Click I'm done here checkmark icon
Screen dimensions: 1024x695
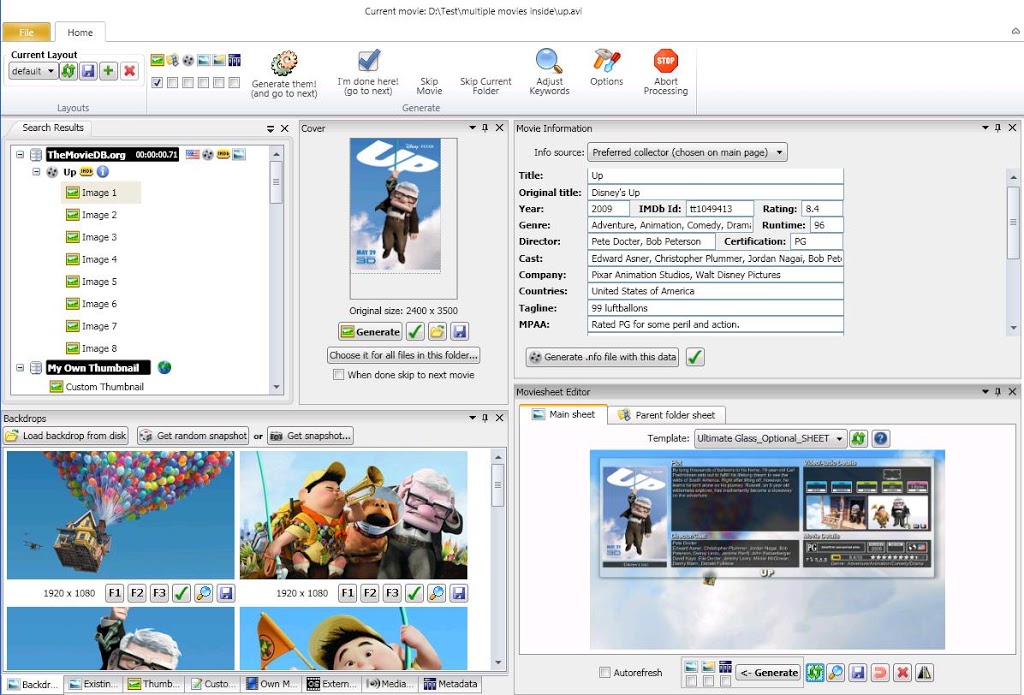(x=368, y=61)
